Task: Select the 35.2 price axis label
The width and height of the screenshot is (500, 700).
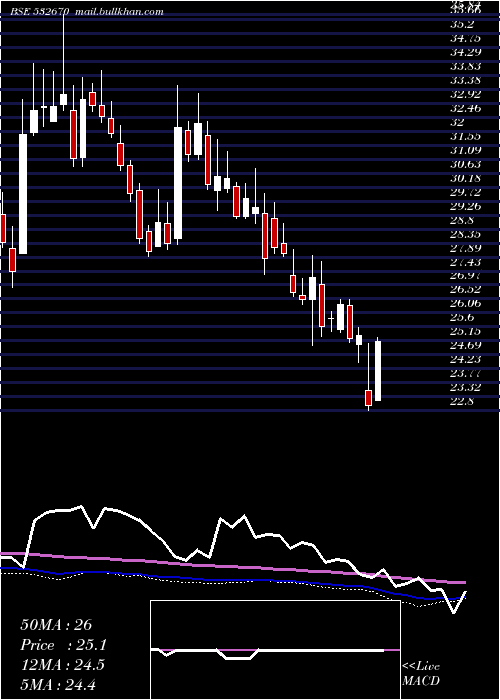Action: click(462, 24)
